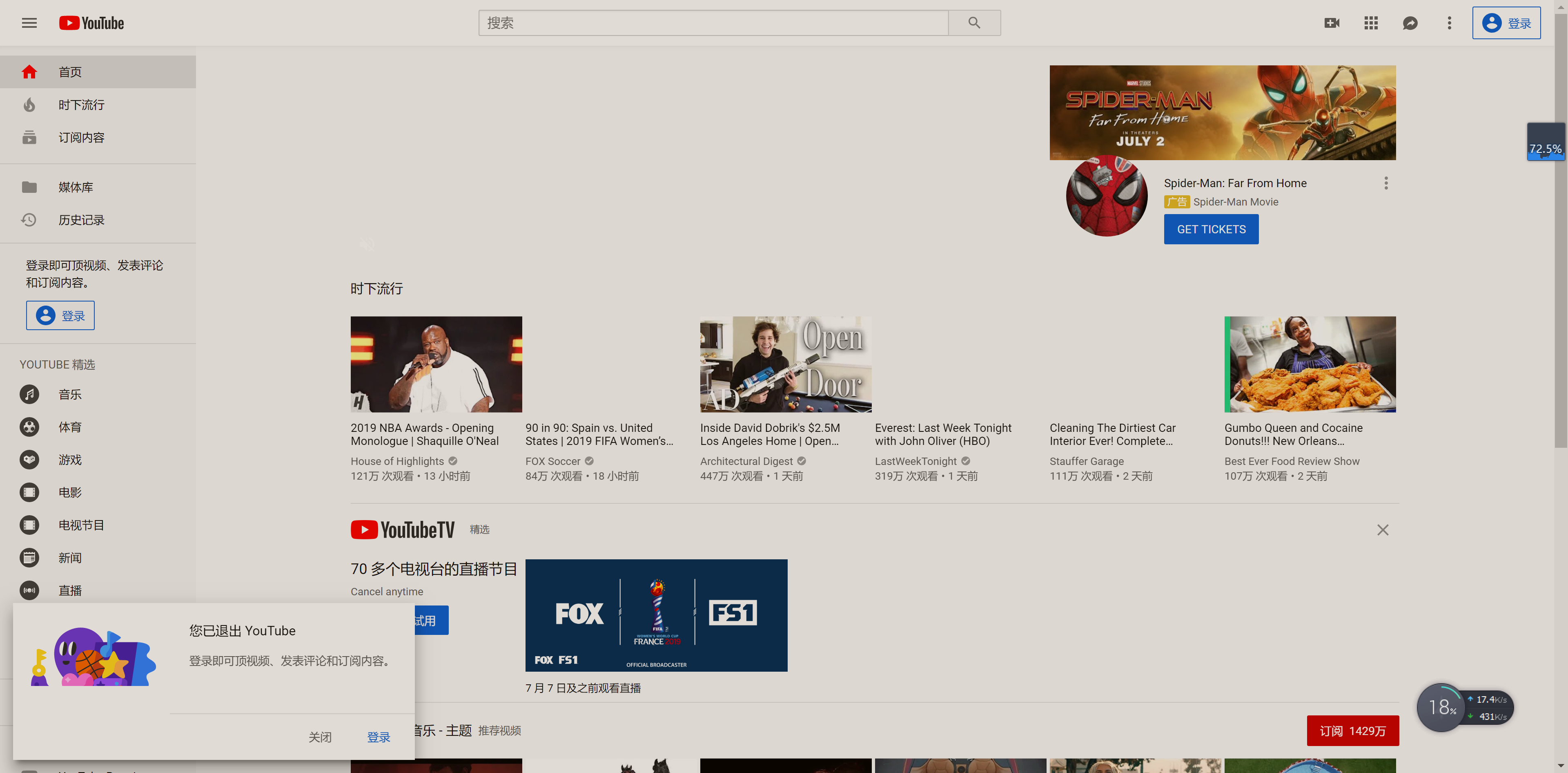Open 电影 movies category icon
The height and width of the screenshot is (773, 1568).
(x=29, y=492)
